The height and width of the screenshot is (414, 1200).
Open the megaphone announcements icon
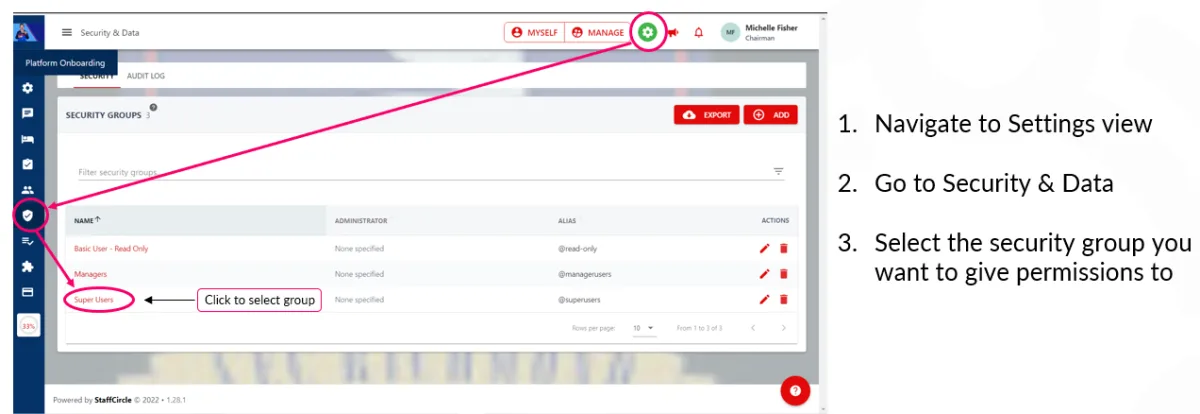coord(673,32)
